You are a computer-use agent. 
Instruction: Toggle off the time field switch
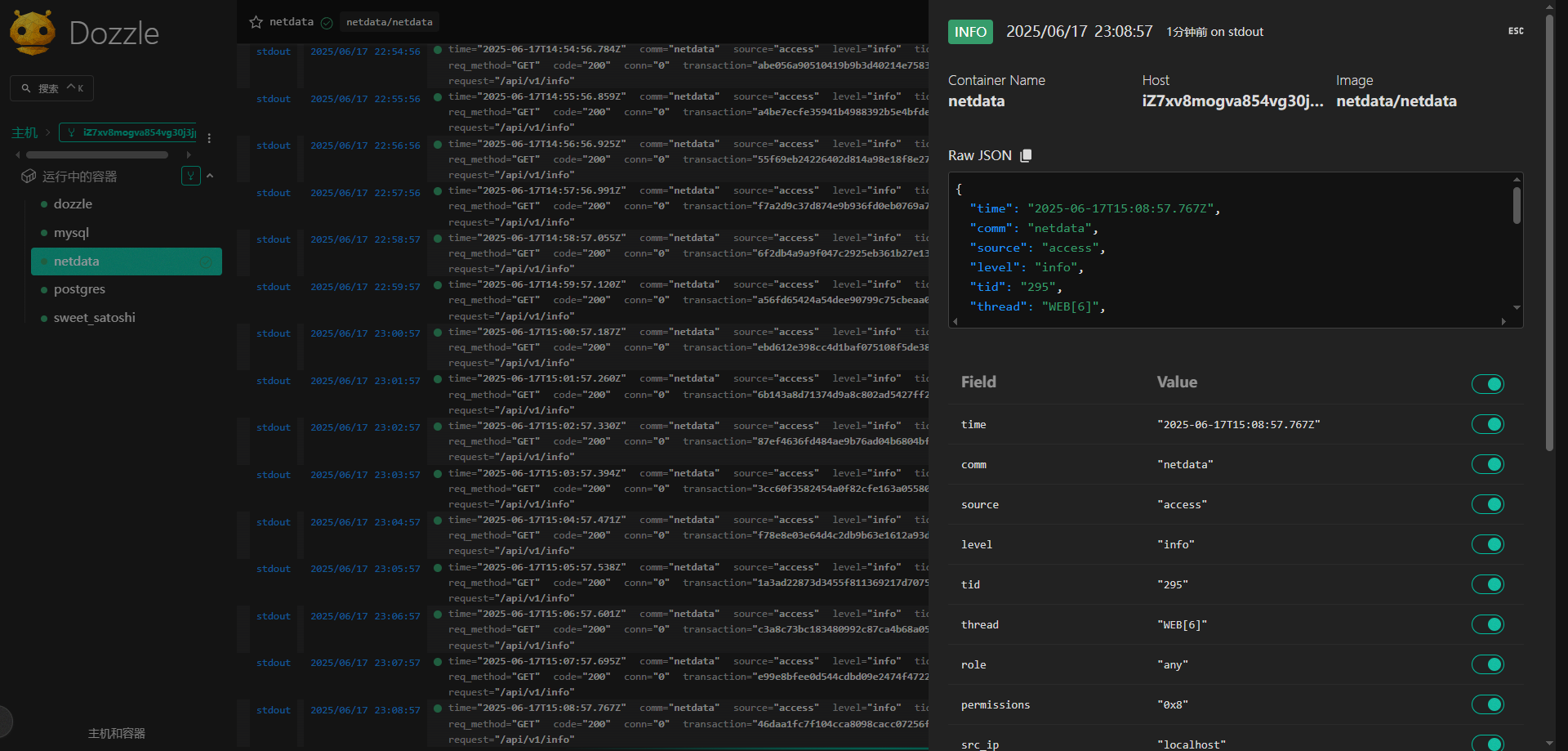pyautogui.click(x=1487, y=424)
